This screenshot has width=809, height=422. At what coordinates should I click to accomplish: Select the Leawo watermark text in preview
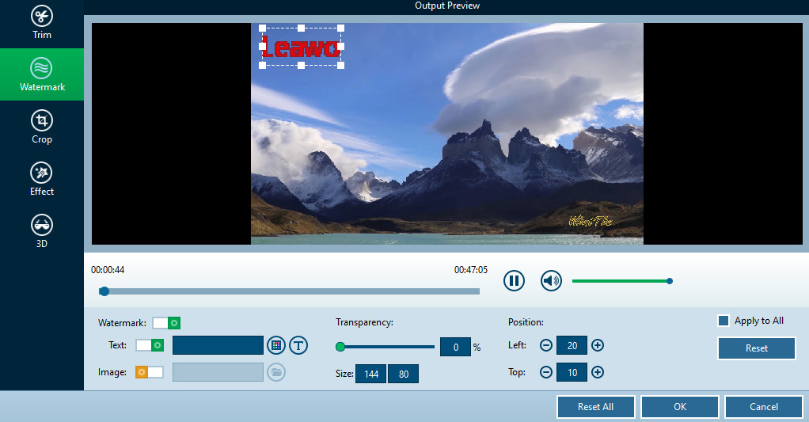point(301,47)
